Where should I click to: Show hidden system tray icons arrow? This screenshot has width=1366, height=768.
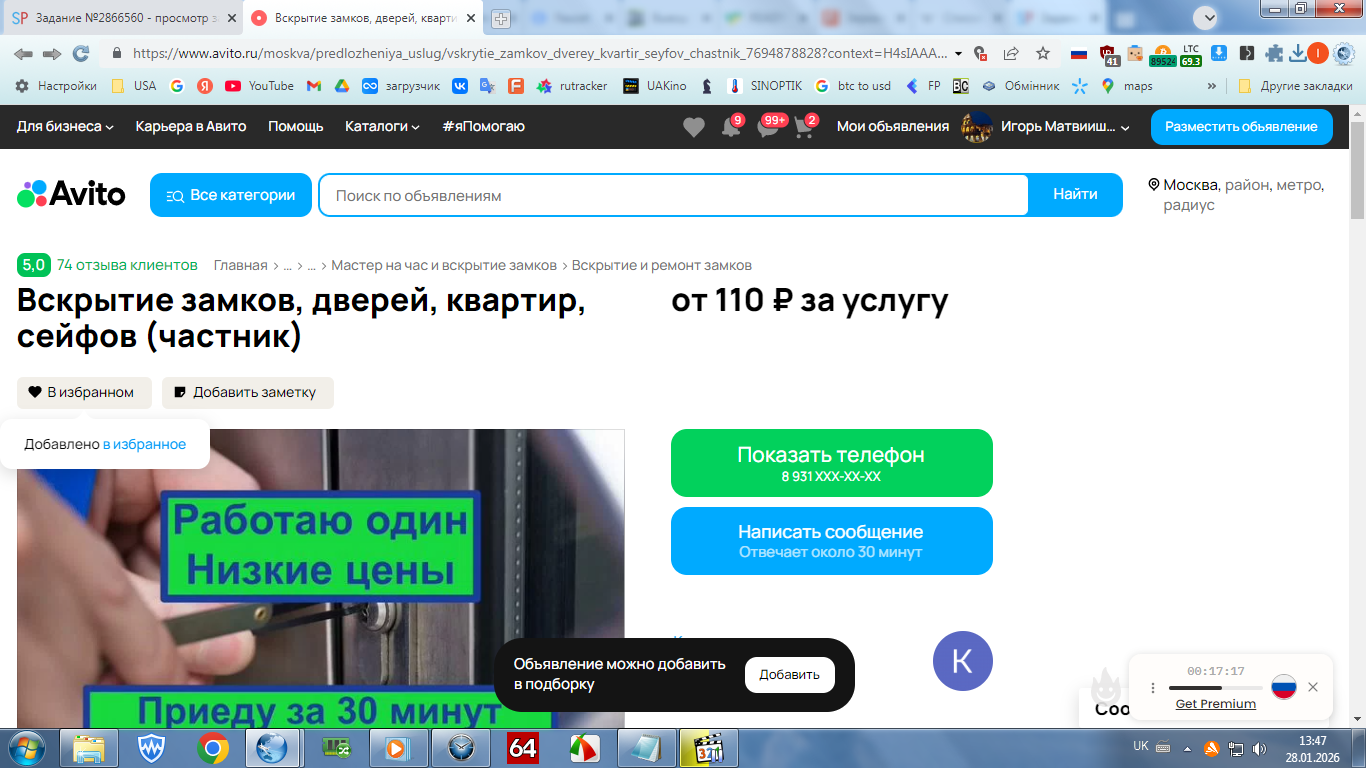pyautogui.click(x=1187, y=748)
